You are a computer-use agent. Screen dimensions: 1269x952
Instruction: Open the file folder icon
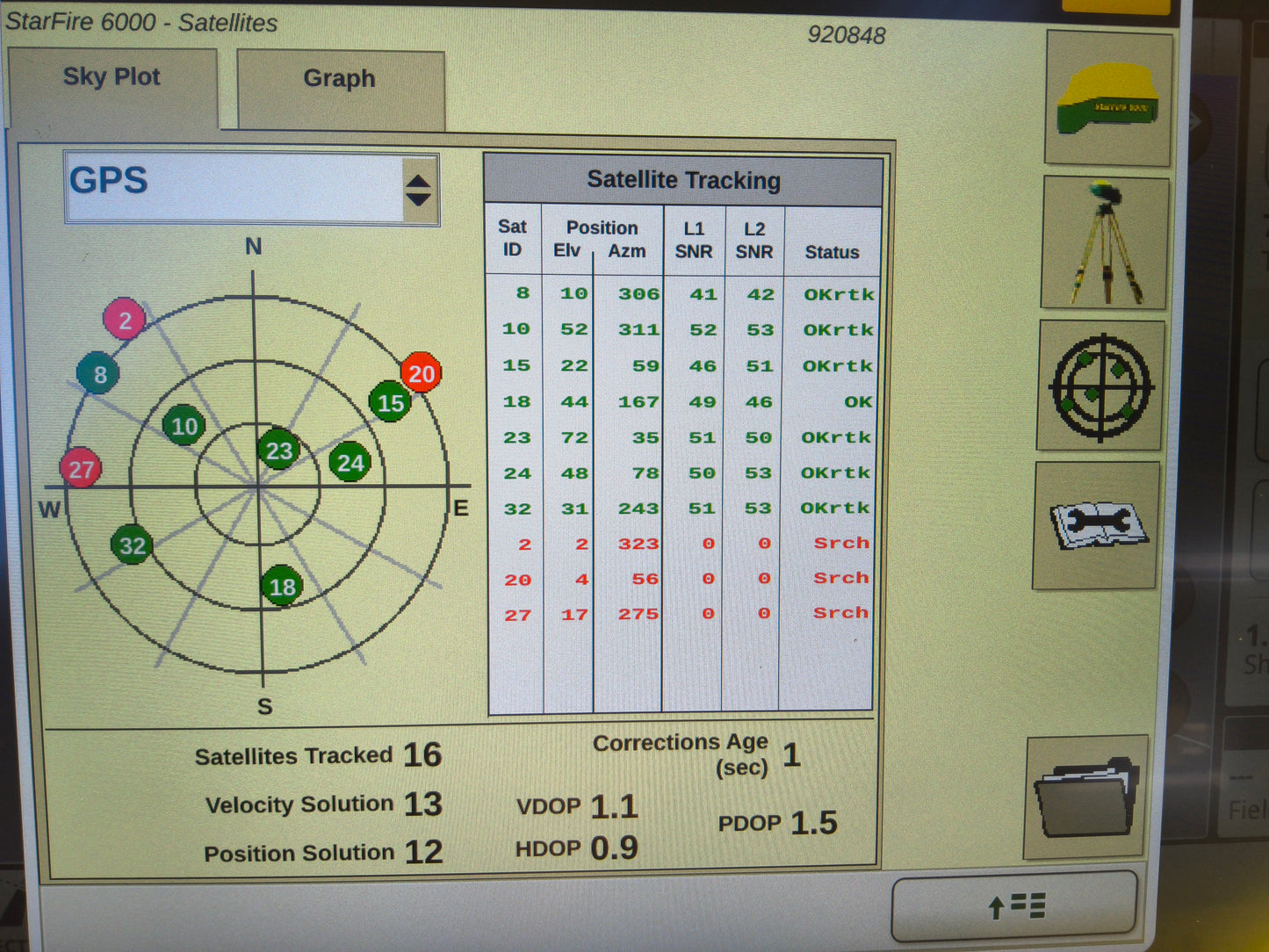[x=1086, y=797]
